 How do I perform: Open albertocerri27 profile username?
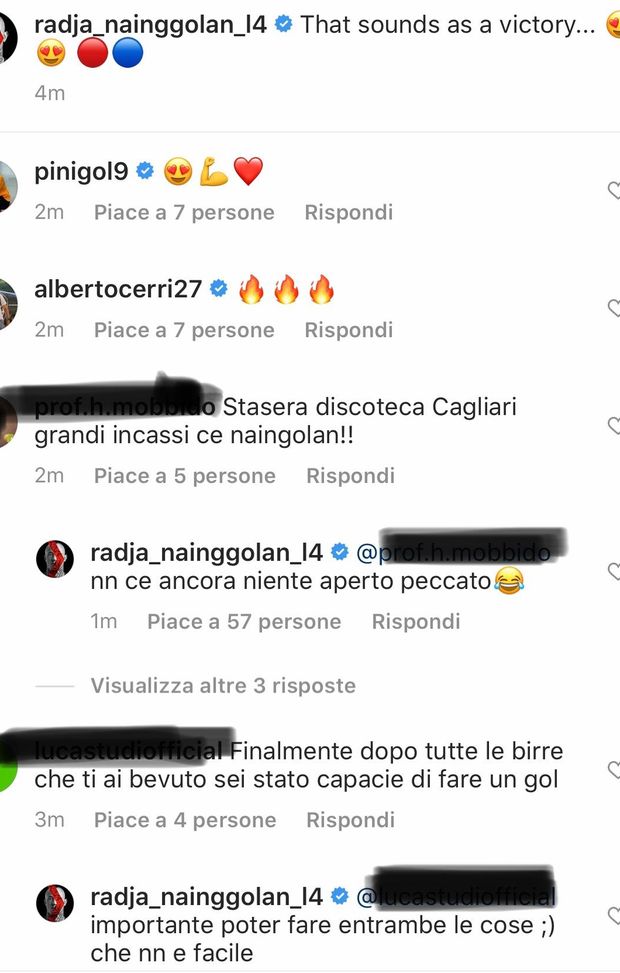[x=118, y=289]
